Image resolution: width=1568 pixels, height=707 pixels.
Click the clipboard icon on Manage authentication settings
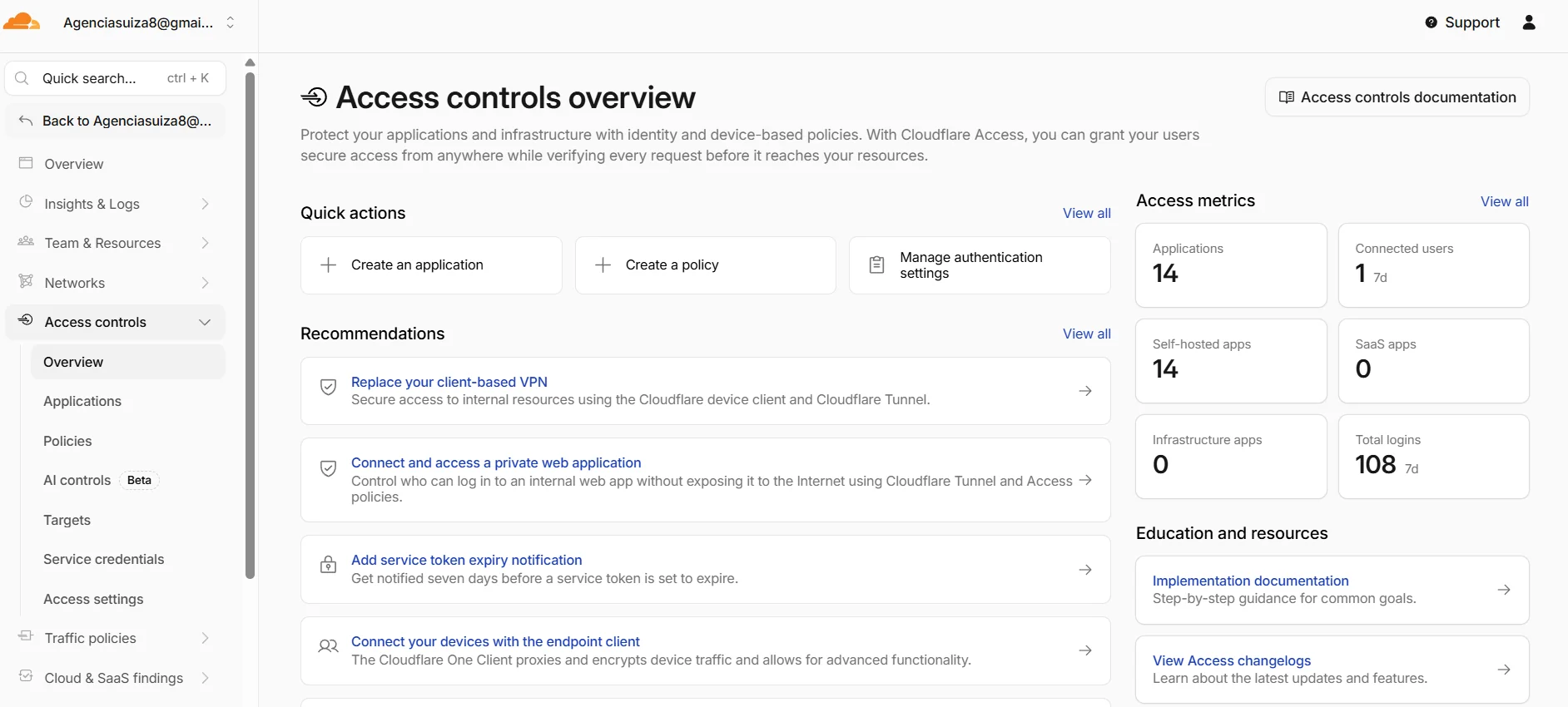[876, 265]
